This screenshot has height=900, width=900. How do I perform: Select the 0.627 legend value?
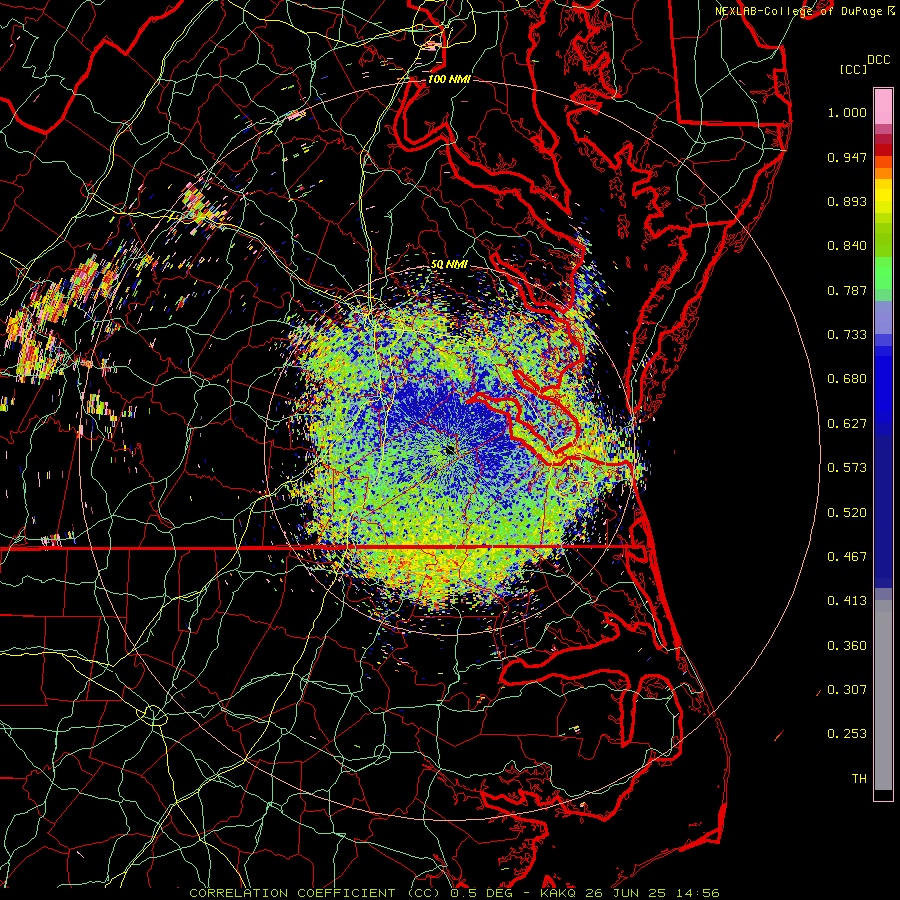[x=847, y=424]
